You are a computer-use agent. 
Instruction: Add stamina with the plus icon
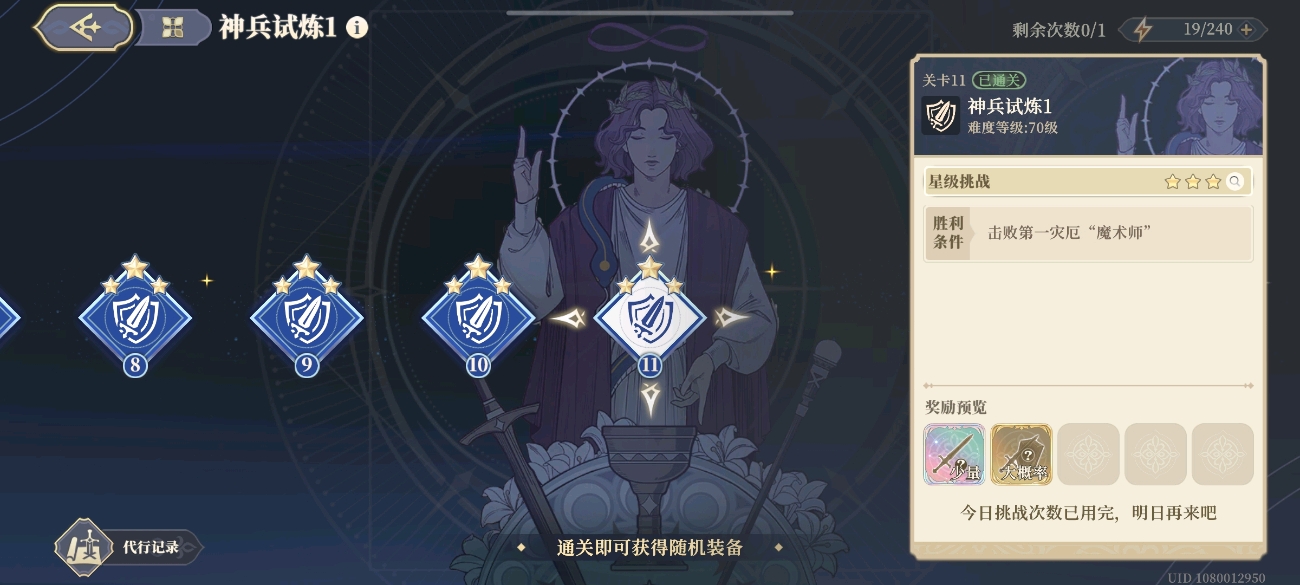[x=1246, y=29]
